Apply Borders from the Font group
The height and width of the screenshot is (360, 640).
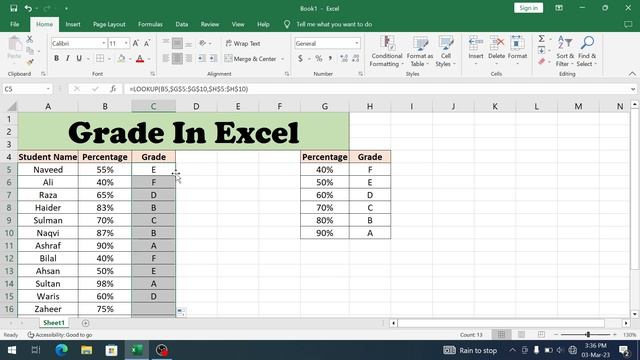[100, 58]
